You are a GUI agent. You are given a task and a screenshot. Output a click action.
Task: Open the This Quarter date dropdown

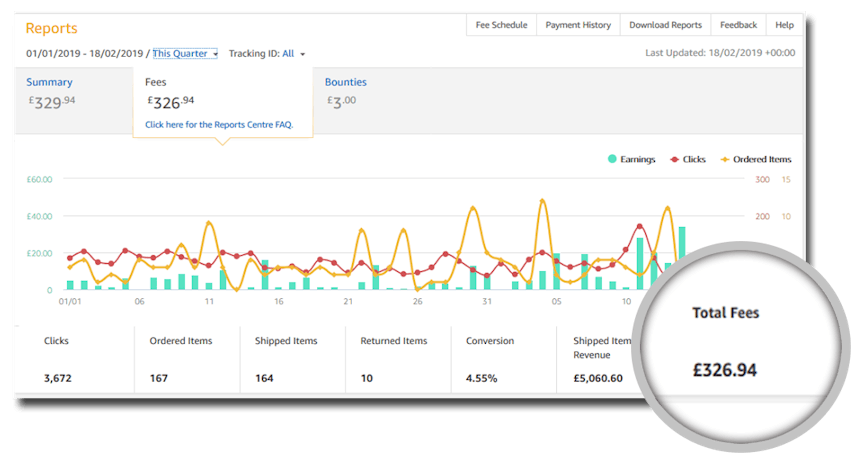pyautogui.click(x=184, y=53)
